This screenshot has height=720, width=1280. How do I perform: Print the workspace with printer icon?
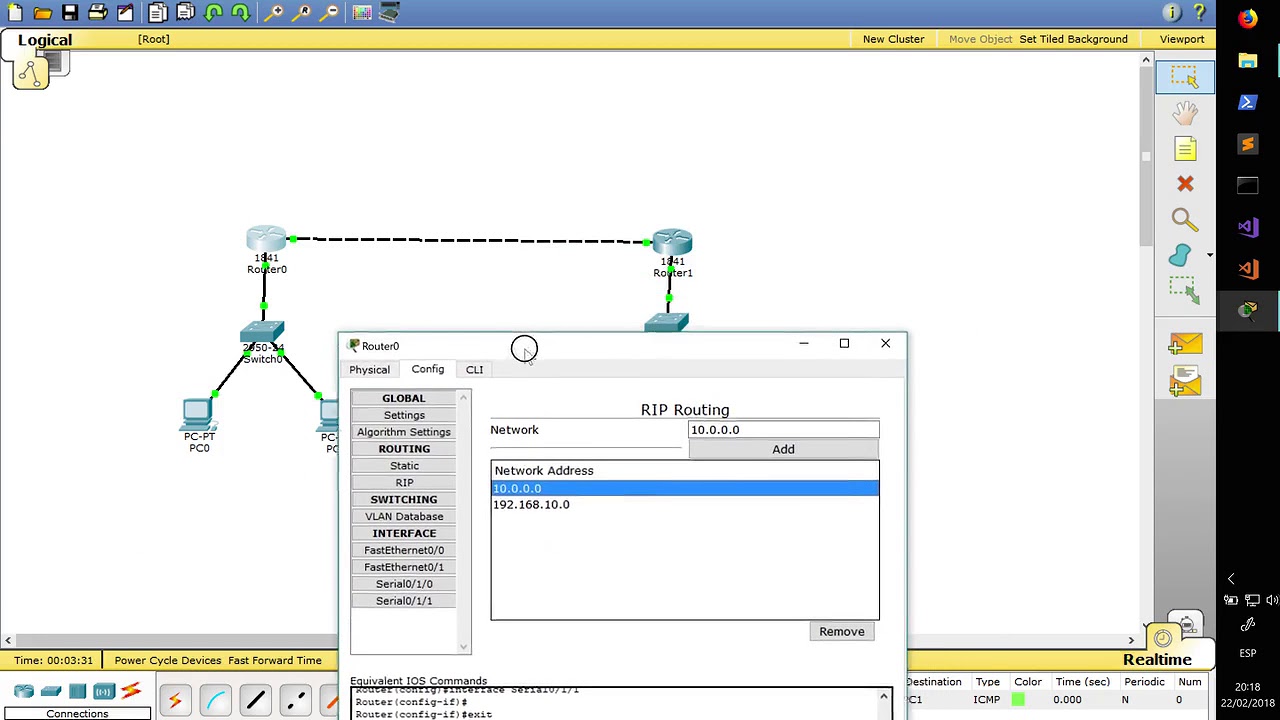click(x=98, y=13)
